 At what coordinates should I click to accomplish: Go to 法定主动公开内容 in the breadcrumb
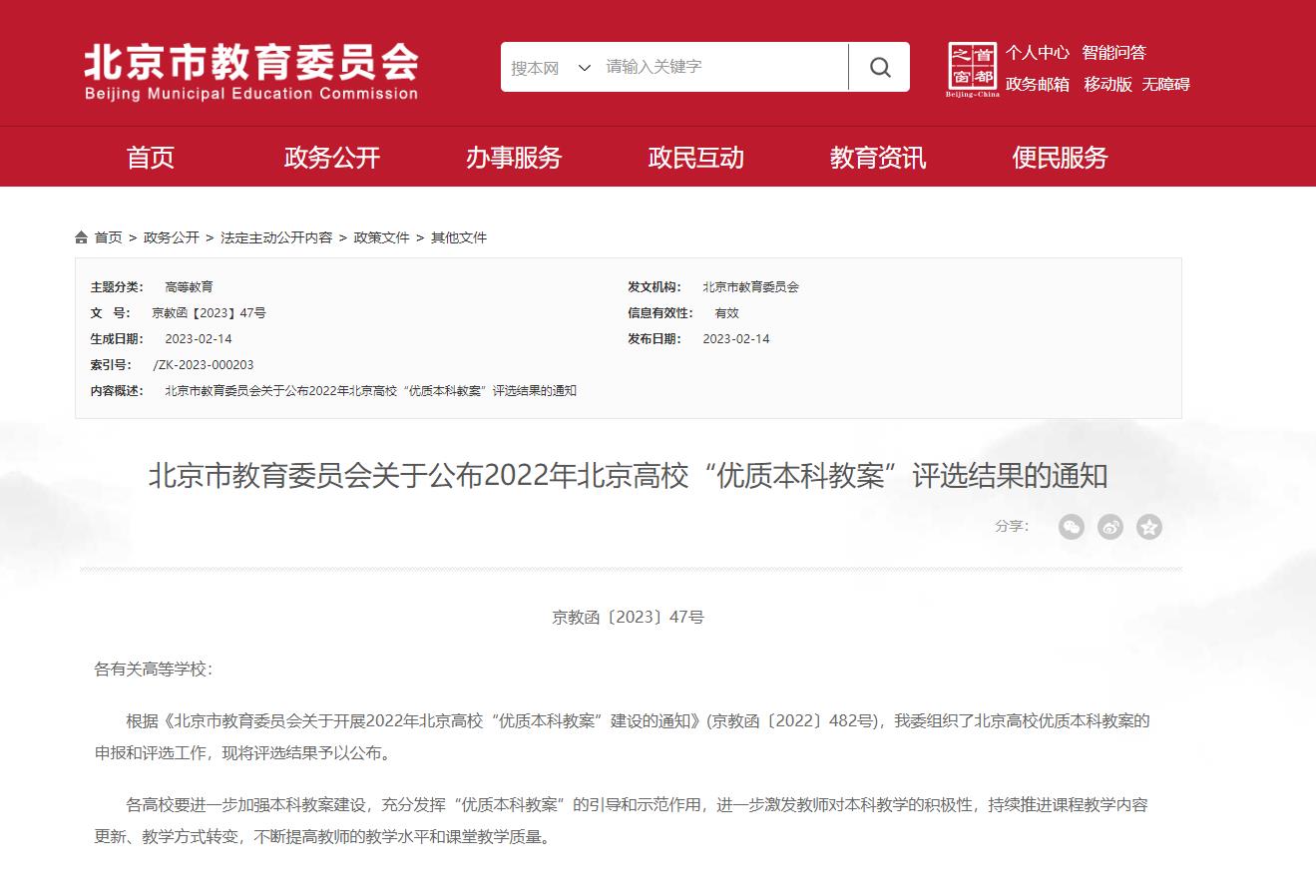276,237
